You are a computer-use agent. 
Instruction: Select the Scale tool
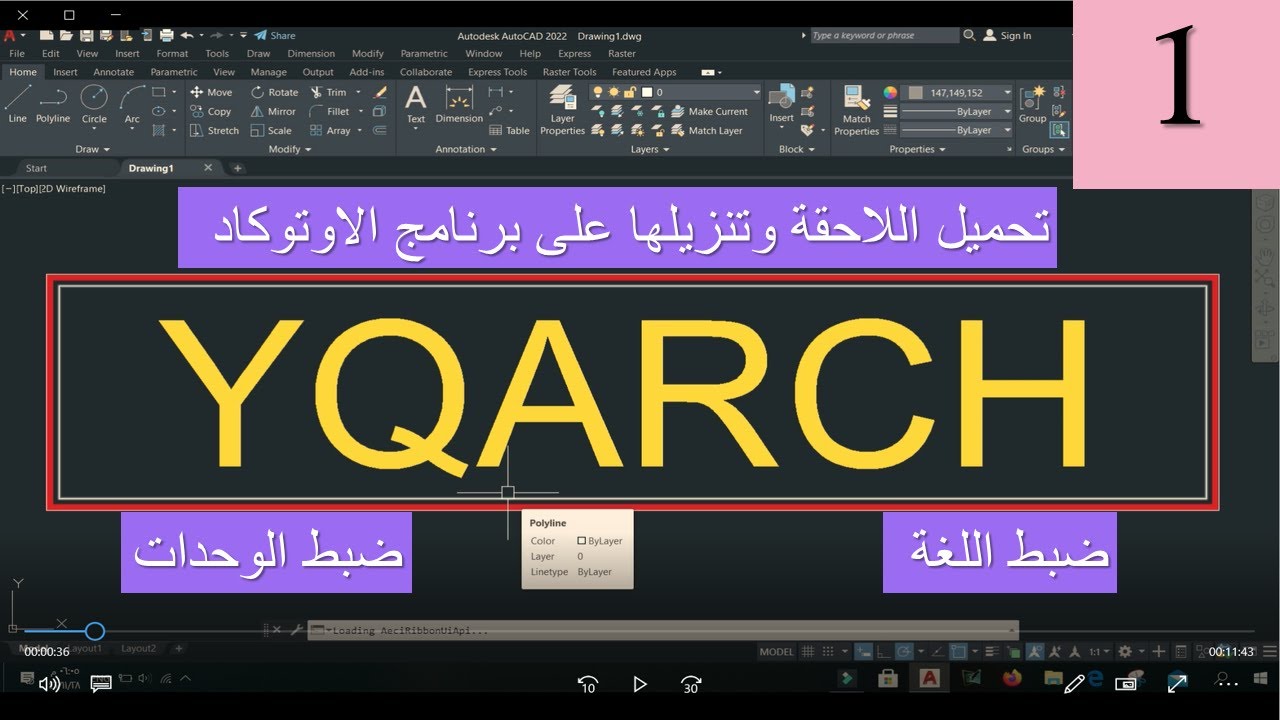coord(271,130)
